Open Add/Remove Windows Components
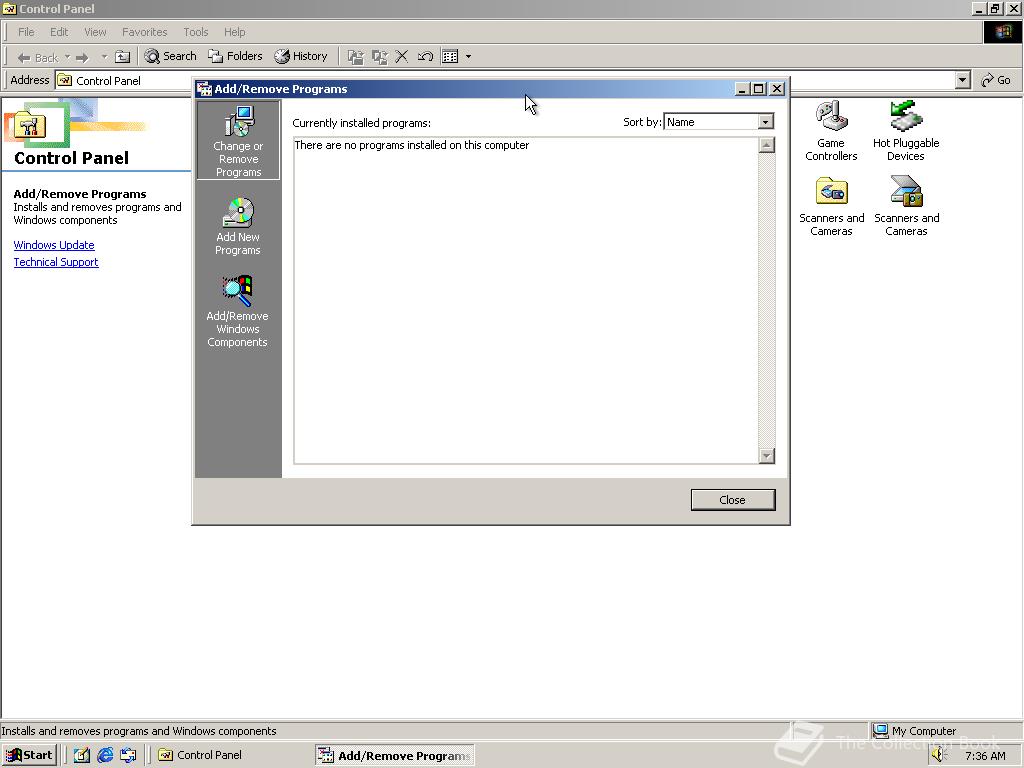This screenshot has width=1024, height=768. tap(238, 311)
